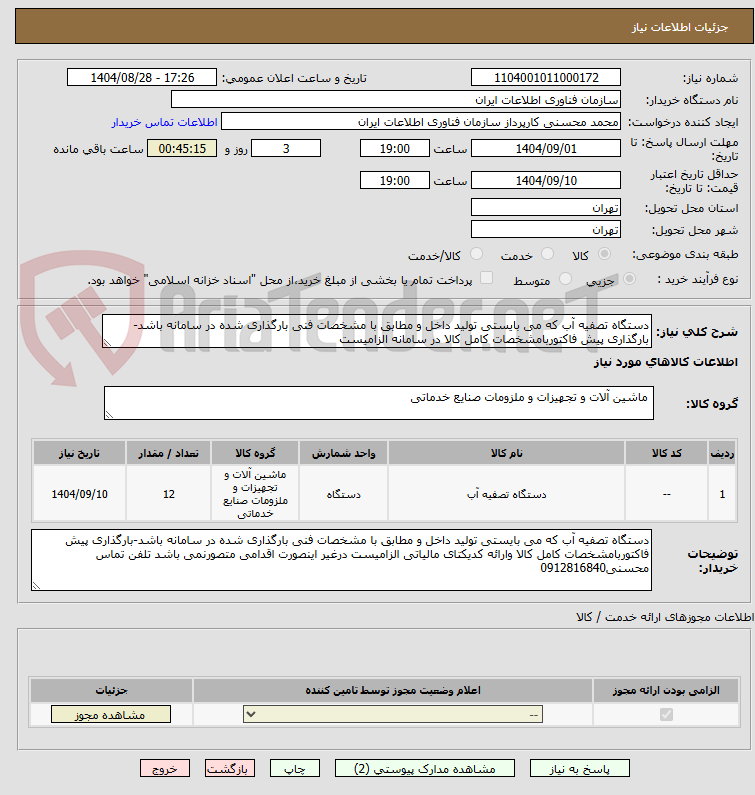Click the نام کالا column header
Screen dimensions: 755x795
click(506, 453)
